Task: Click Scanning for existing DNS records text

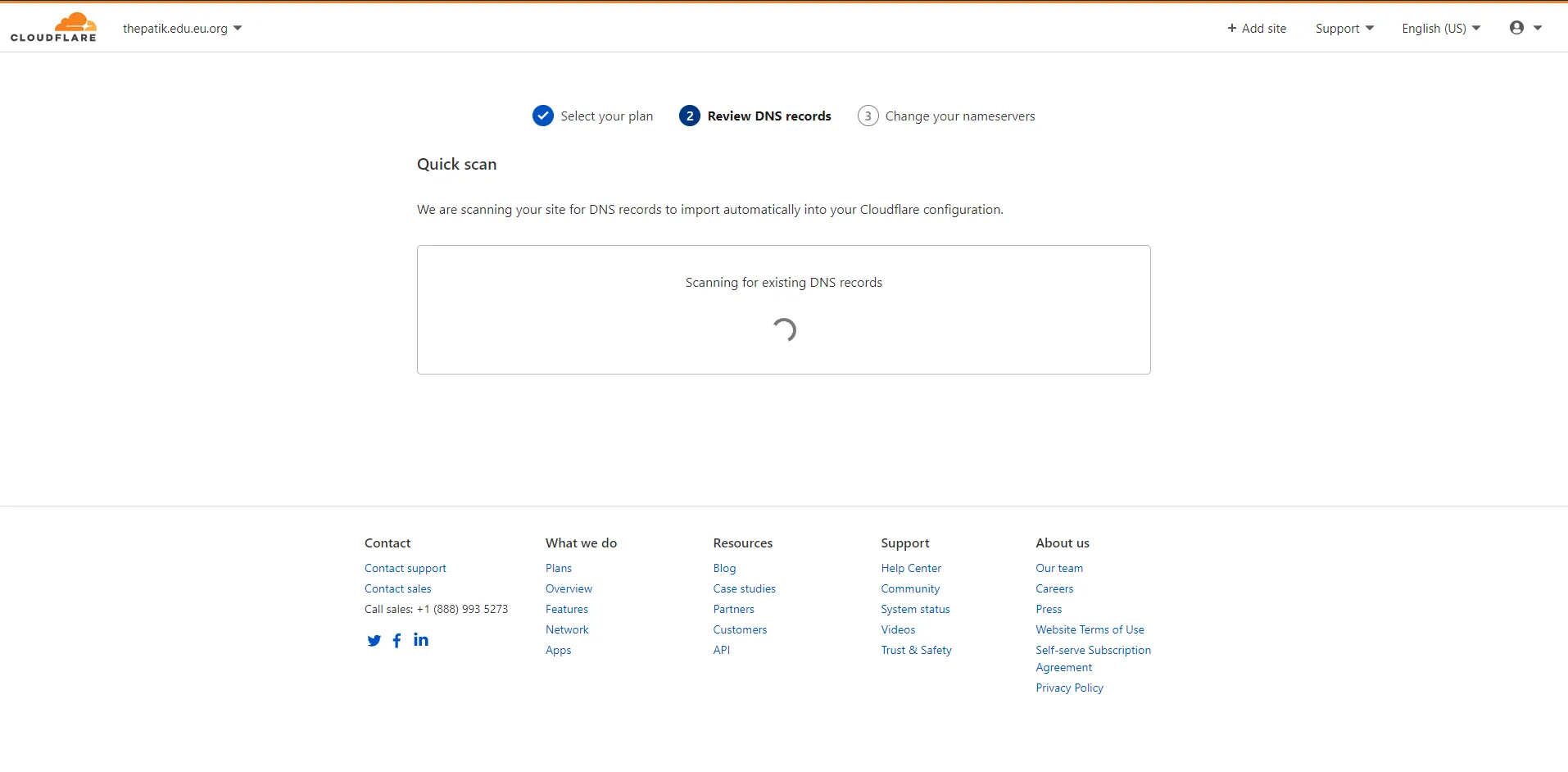Action: [783, 282]
